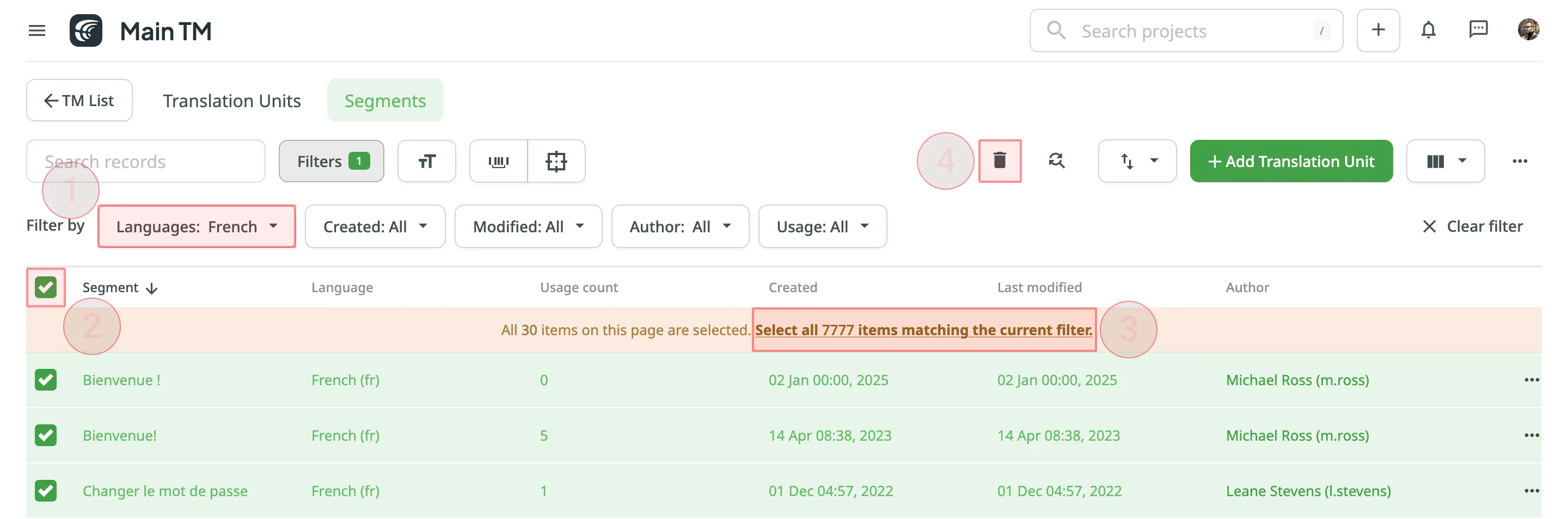
Task: Deselect the "Changer le mot de passe" row
Action: pos(46,490)
